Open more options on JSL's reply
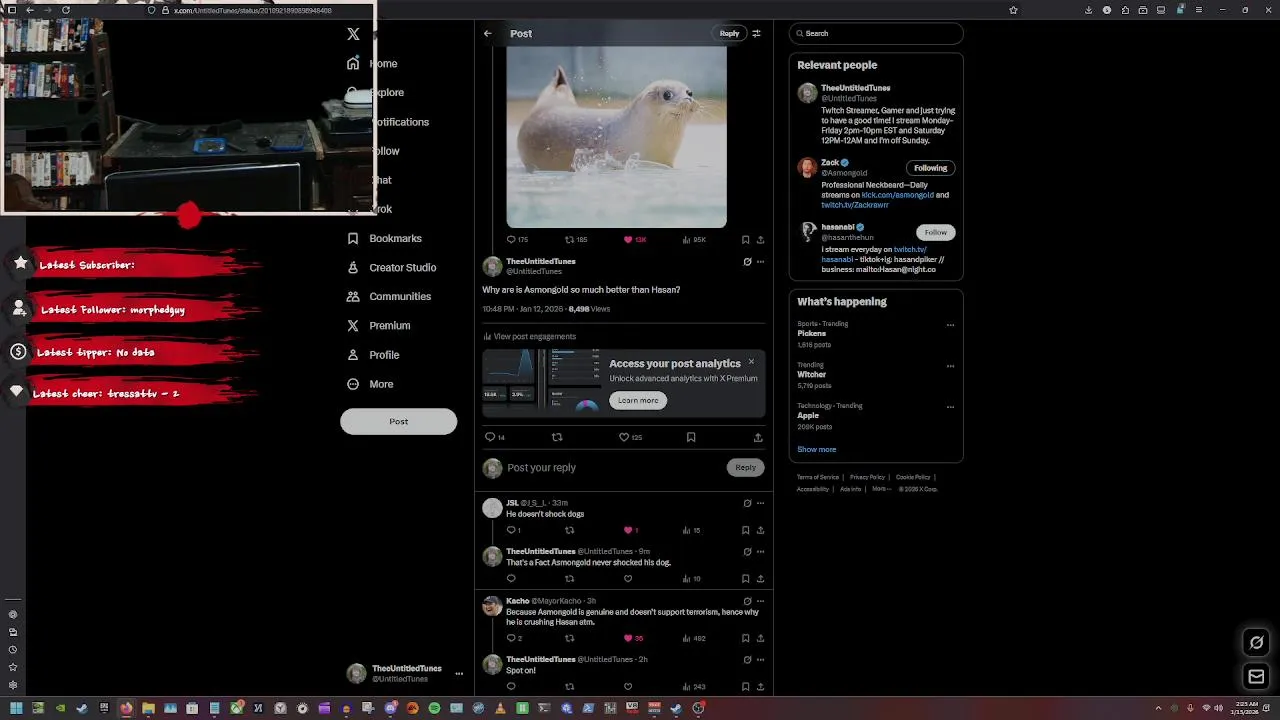This screenshot has width=1280, height=720. (760, 503)
